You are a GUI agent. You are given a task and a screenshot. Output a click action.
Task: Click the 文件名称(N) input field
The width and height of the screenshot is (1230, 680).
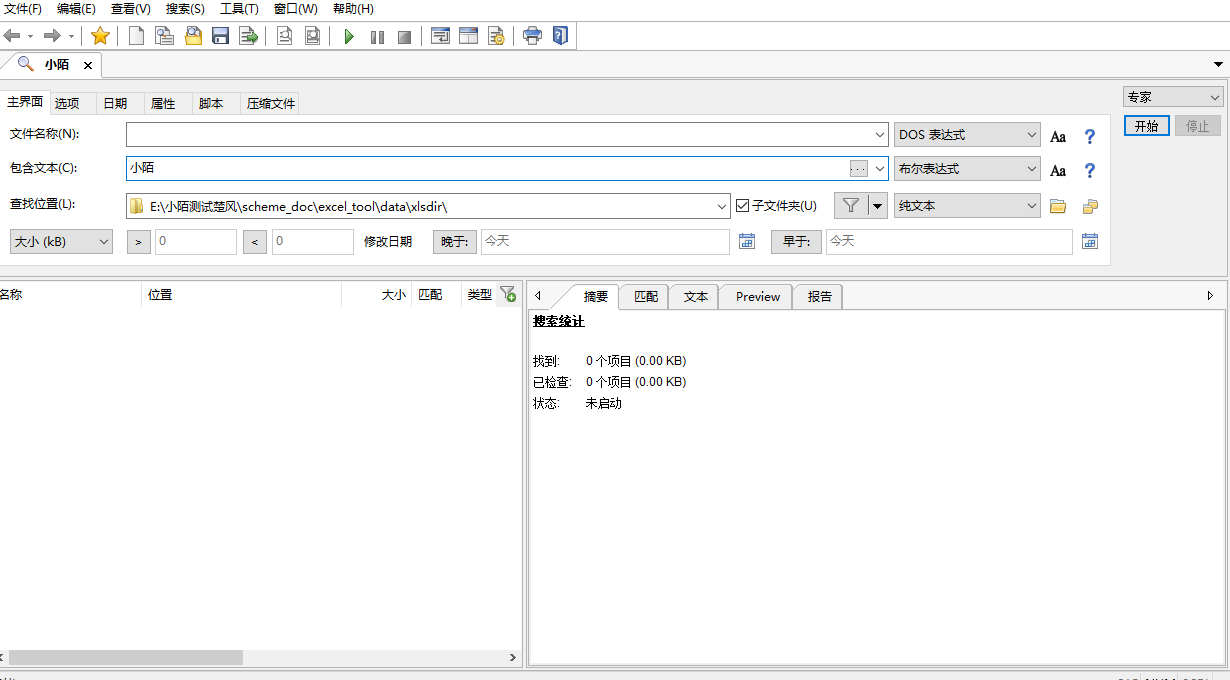pyautogui.click(x=500, y=134)
